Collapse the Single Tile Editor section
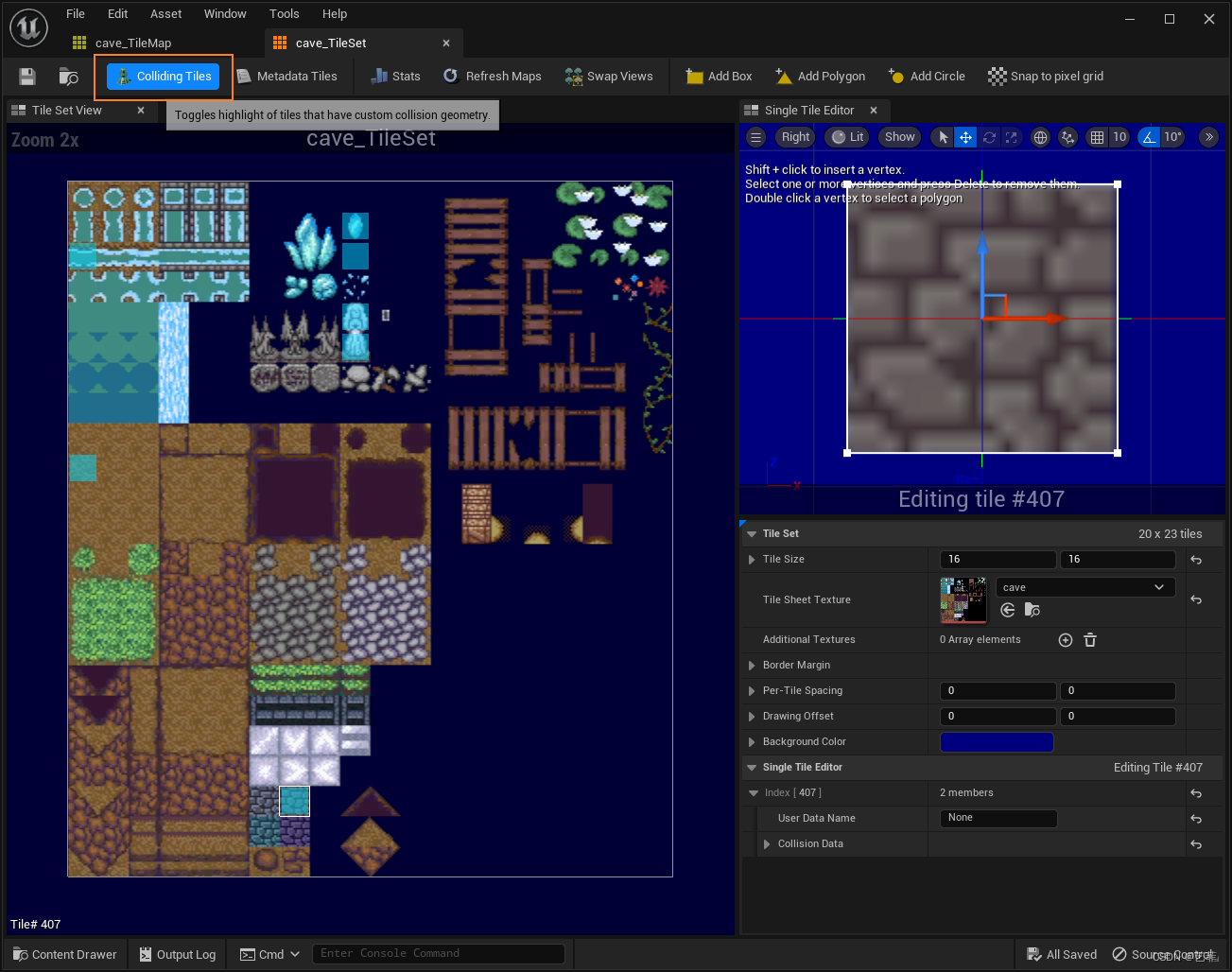The width and height of the screenshot is (1232, 972). click(x=752, y=768)
